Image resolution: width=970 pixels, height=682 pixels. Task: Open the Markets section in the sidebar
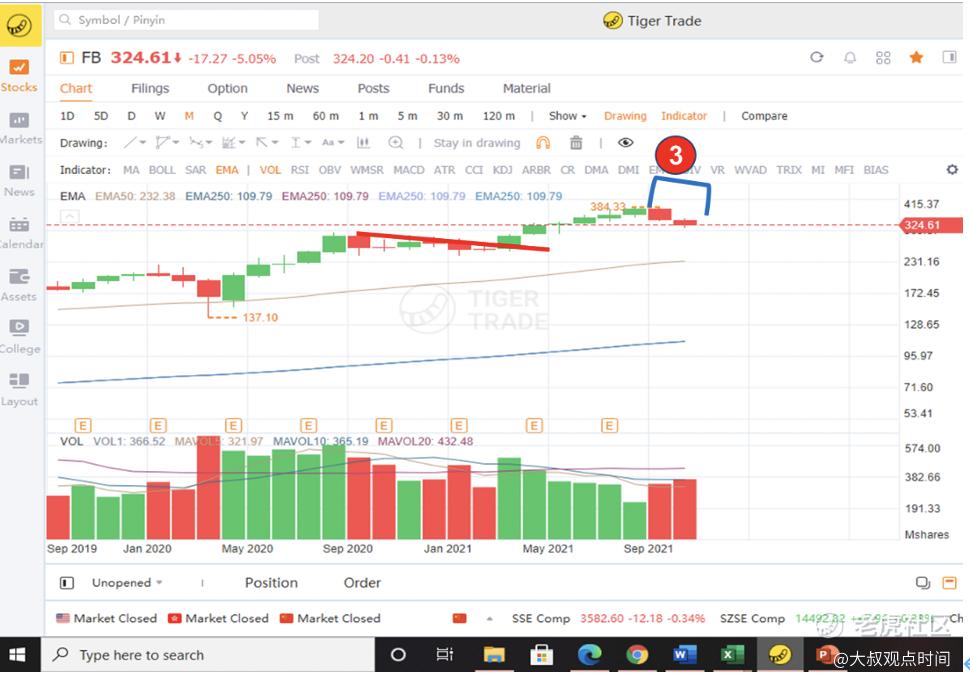19,128
